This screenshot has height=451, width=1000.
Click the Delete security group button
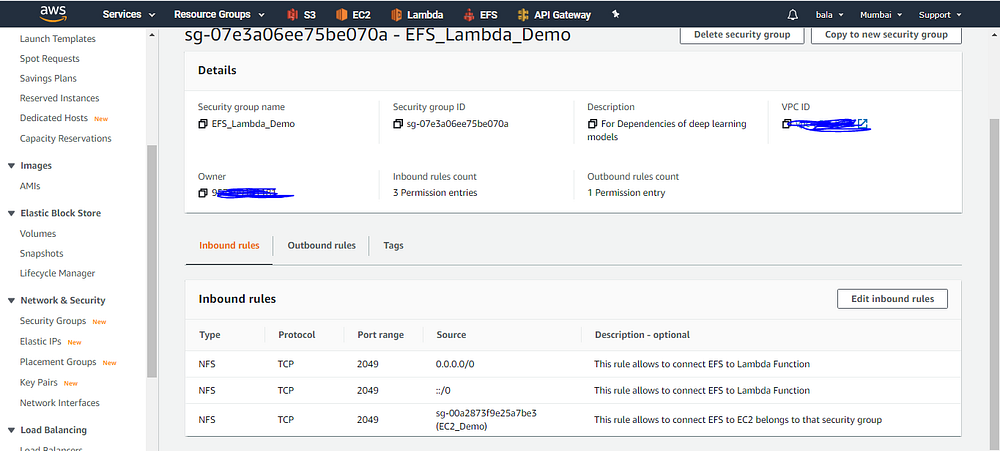click(742, 34)
